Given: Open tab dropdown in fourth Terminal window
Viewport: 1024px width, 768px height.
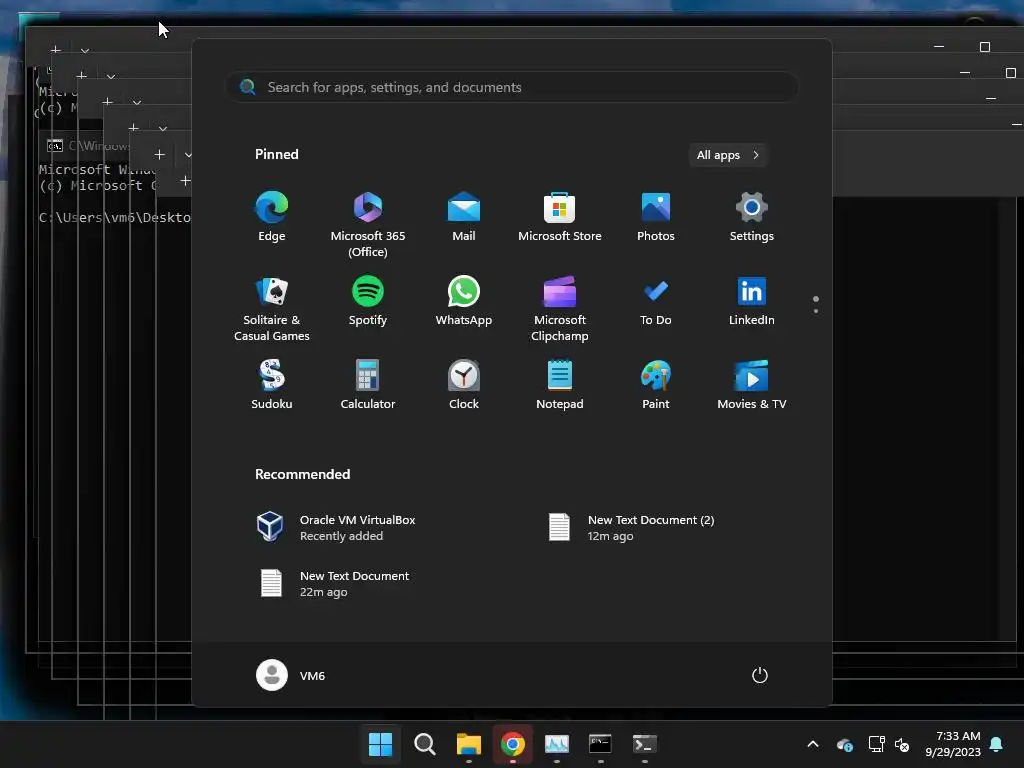Looking at the screenshot, I should [x=163, y=129].
